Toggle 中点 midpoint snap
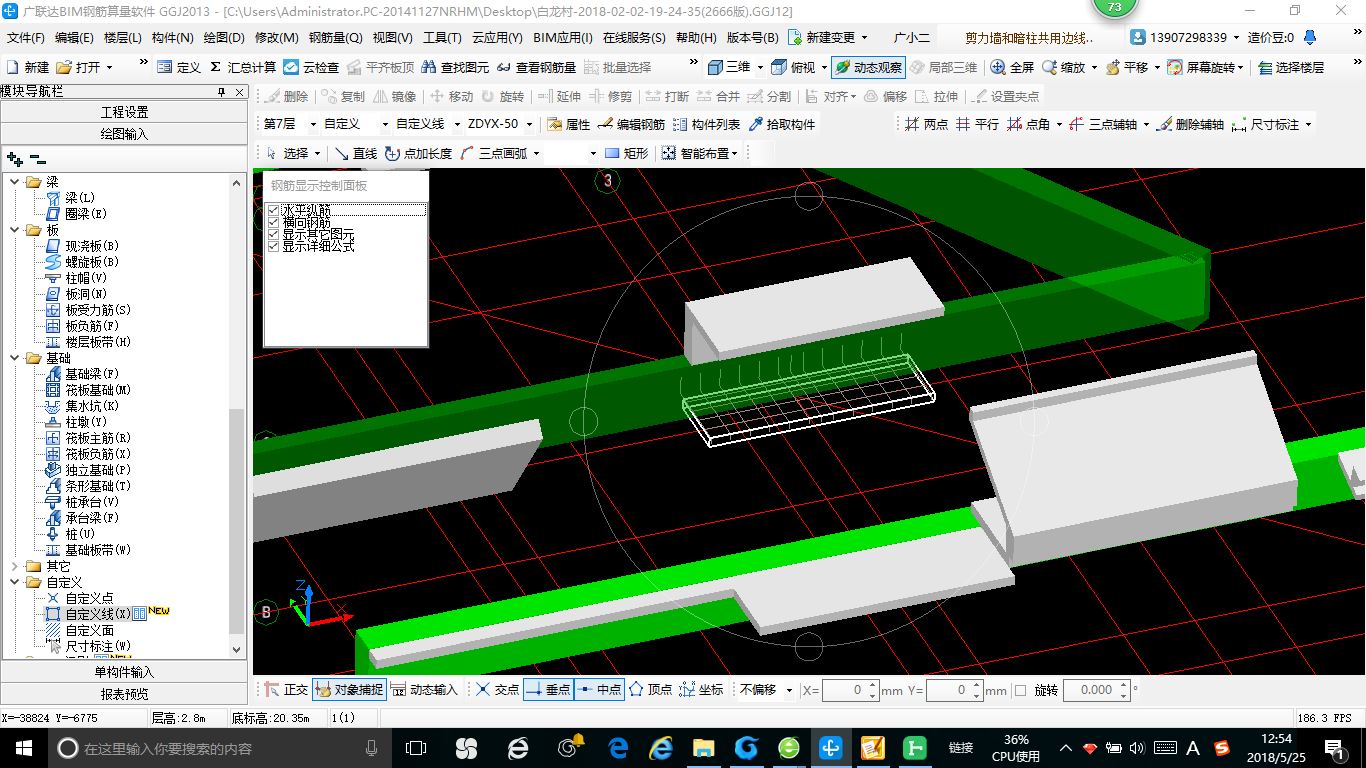Viewport: 1366px width, 768px height. click(x=599, y=690)
